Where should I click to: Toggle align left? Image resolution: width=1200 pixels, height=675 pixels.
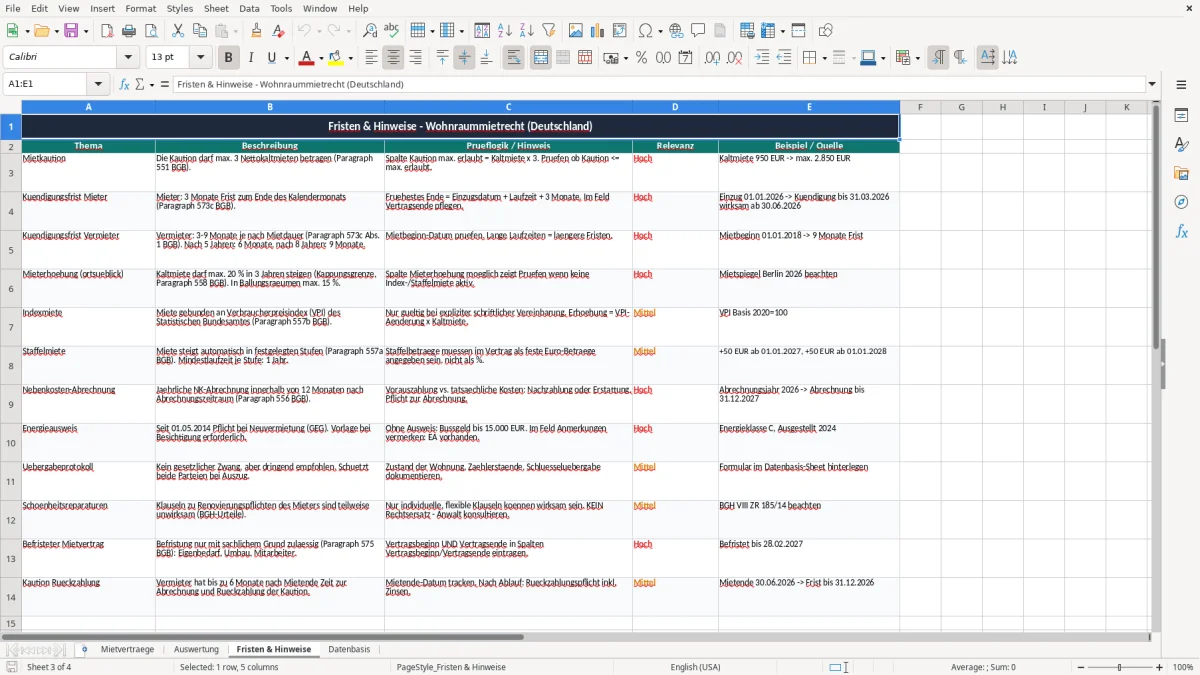[x=371, y=58]
